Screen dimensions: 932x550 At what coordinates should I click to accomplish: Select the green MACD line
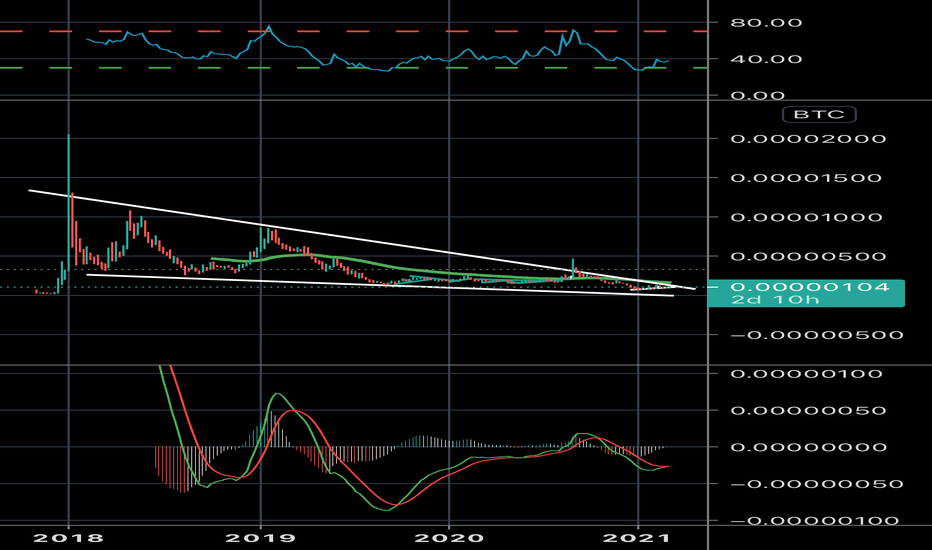tap(386, 510)
